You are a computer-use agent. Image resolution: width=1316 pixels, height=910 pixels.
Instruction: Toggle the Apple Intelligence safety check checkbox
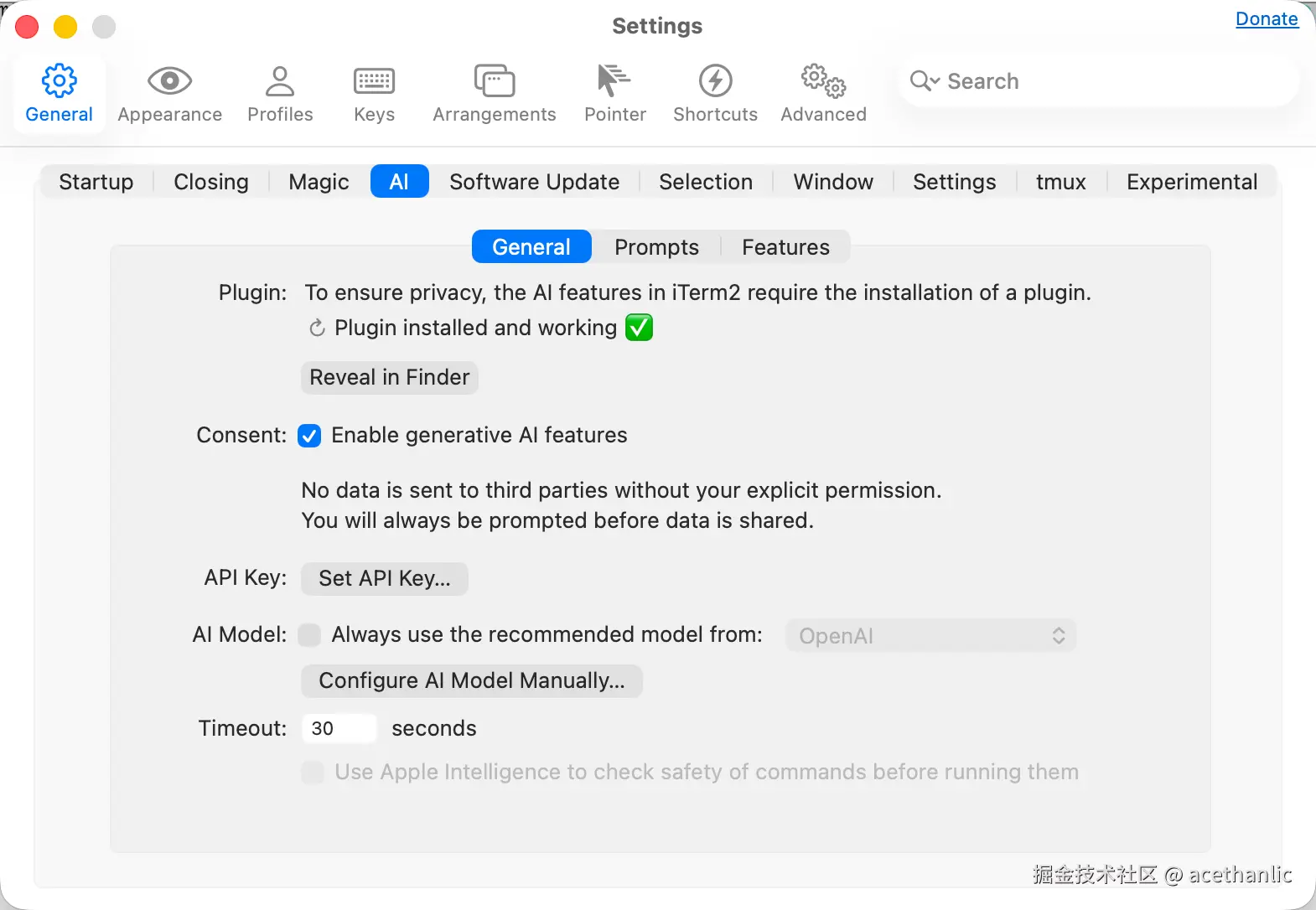[x=313, y=772]
